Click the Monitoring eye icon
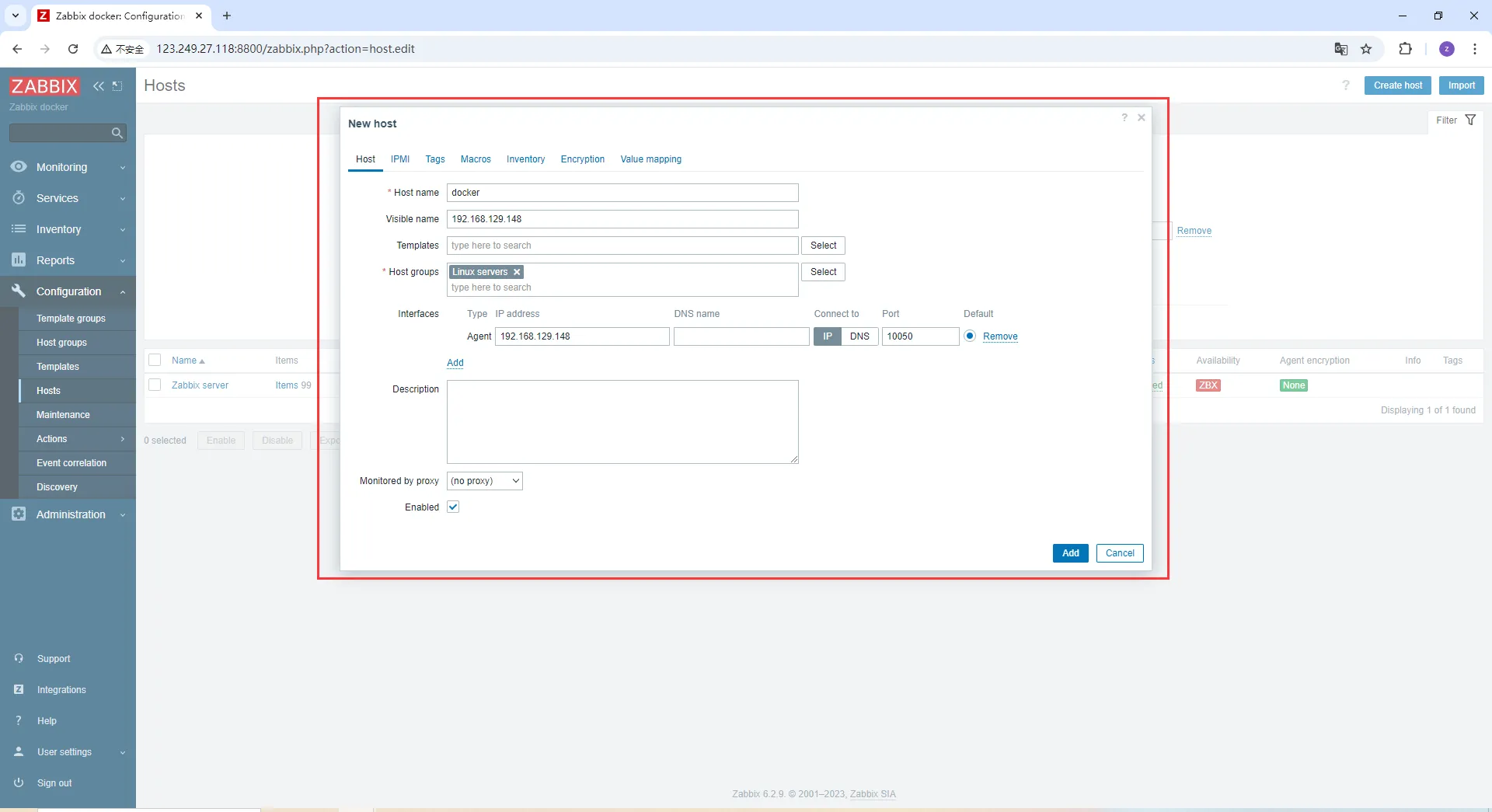Viewport: 1492px width, 812px height. point(19,167)
